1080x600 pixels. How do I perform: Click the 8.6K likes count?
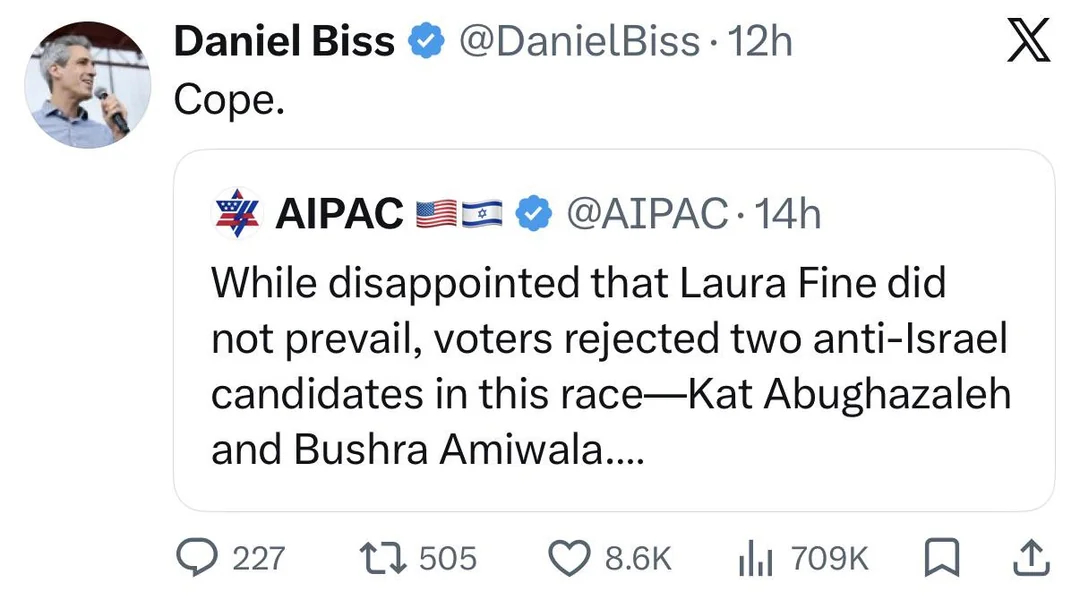[x=638, y=558]
